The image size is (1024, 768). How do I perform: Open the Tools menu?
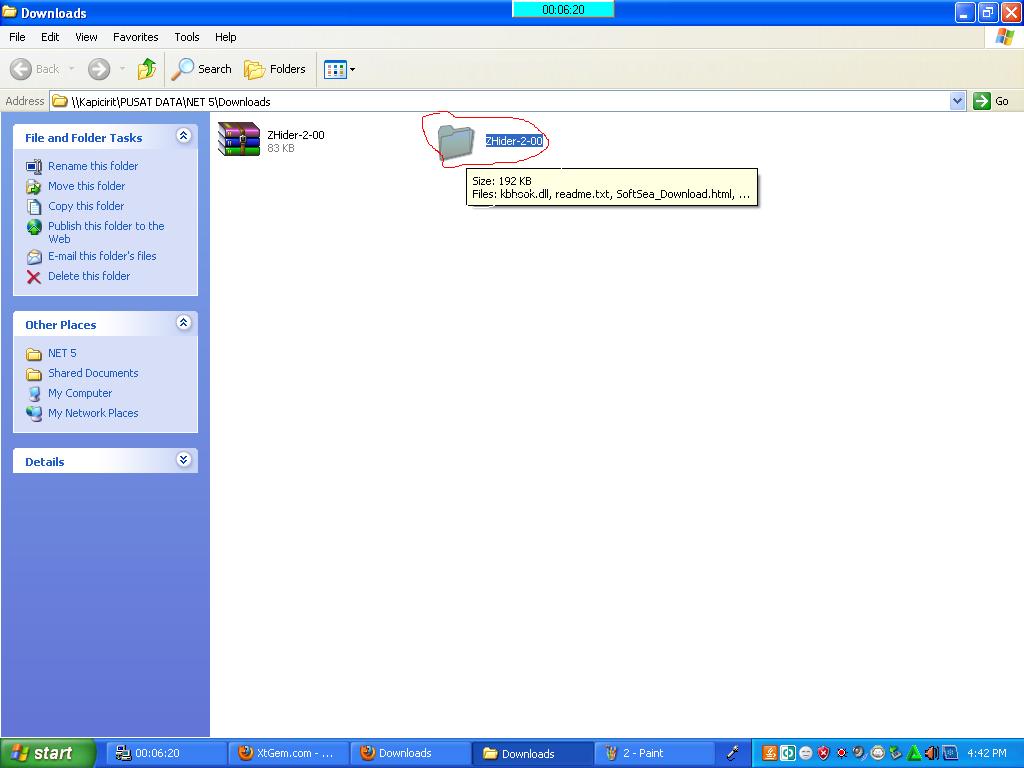[187, 37]
